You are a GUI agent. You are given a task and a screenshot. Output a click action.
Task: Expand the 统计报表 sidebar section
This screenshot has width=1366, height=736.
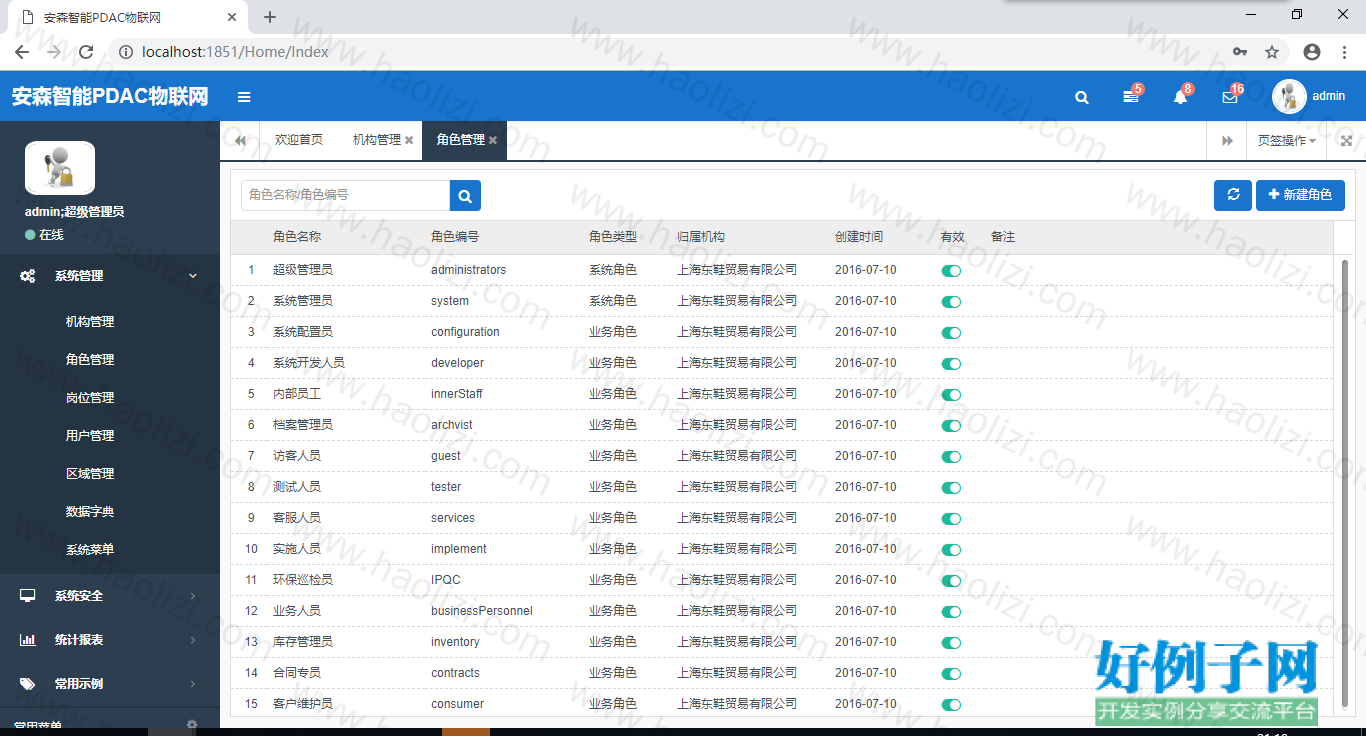[x=110, y=640]
